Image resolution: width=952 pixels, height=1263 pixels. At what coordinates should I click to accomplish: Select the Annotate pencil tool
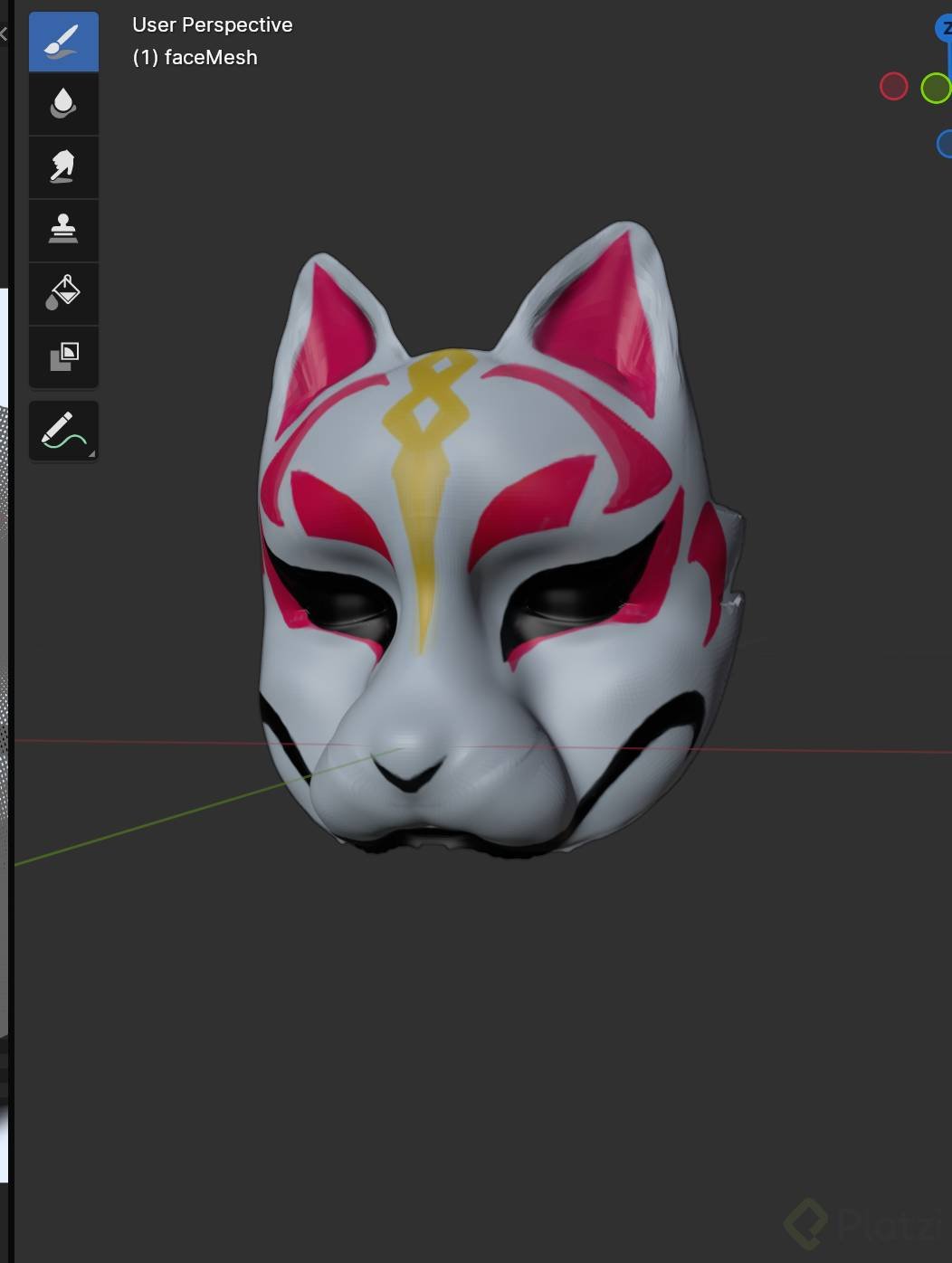[63, 431]
